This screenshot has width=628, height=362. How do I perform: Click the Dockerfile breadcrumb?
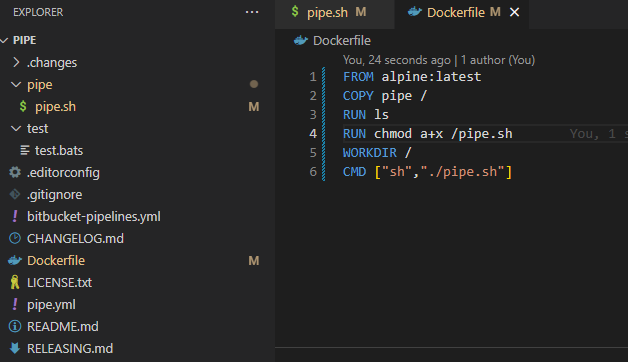point(342,41)
